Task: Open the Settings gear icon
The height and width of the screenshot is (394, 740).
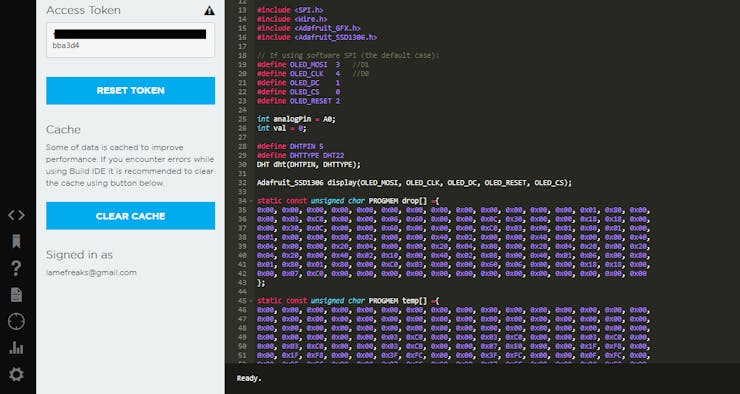Action: 16,375
